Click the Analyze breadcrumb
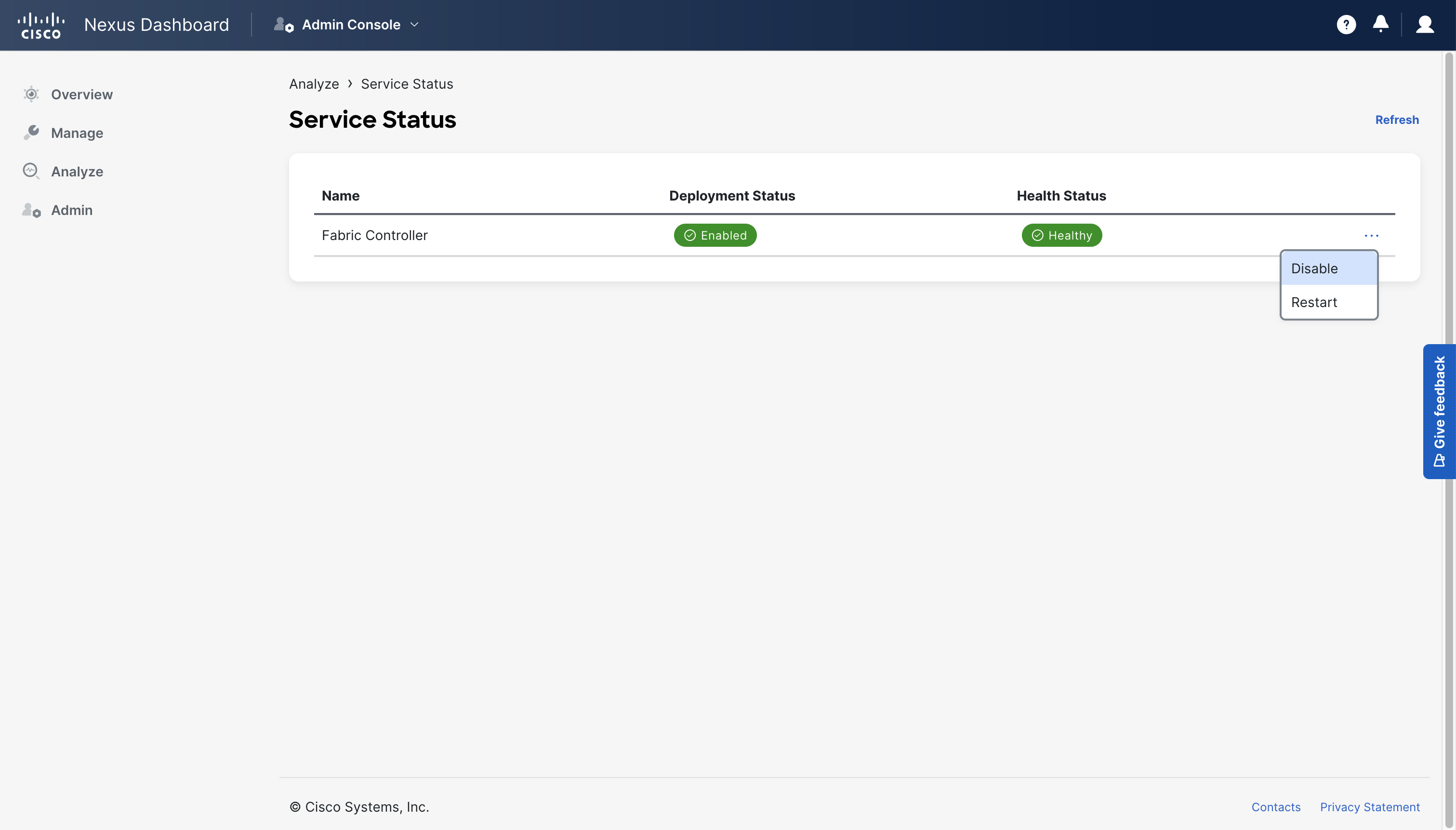The width and height of the screenshot is (1456, 830). (x=314, y=84)
